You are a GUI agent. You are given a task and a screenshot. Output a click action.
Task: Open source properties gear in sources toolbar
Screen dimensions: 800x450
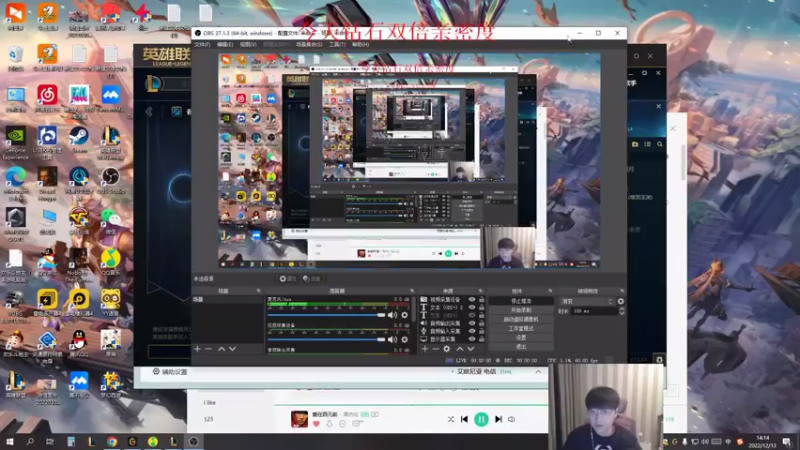(446, 349)
